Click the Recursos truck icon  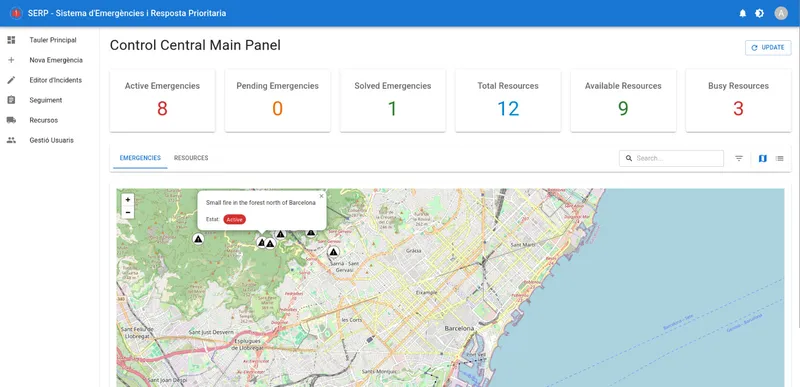point(11,120)
